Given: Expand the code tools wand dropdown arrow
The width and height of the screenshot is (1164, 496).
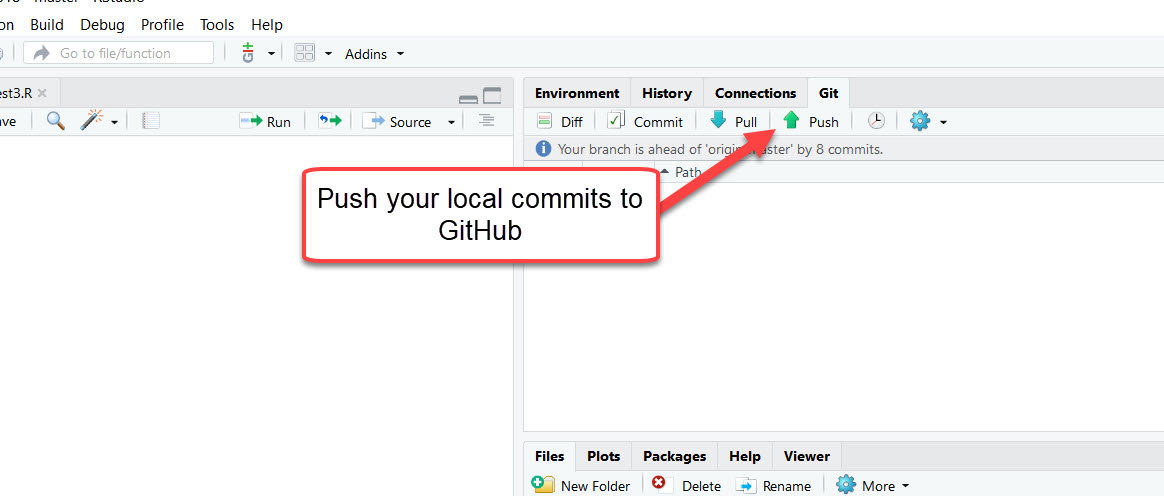Looking at the screenshot, I should click(114, 123).
